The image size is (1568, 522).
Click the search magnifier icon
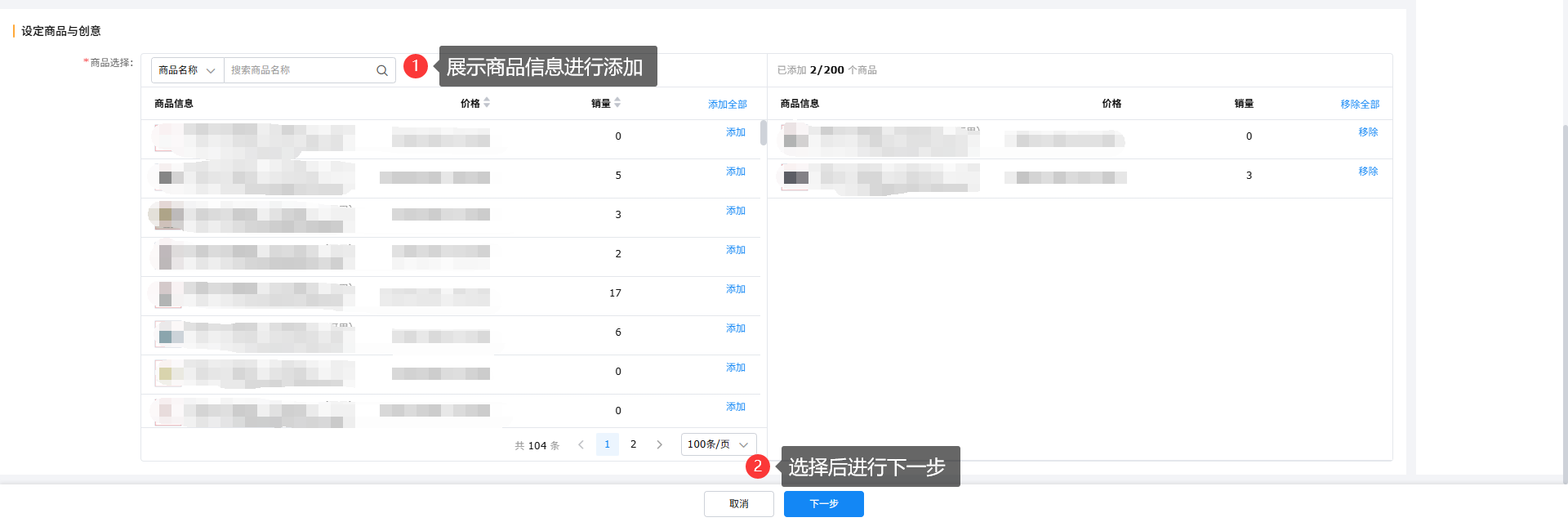point(381,70)
